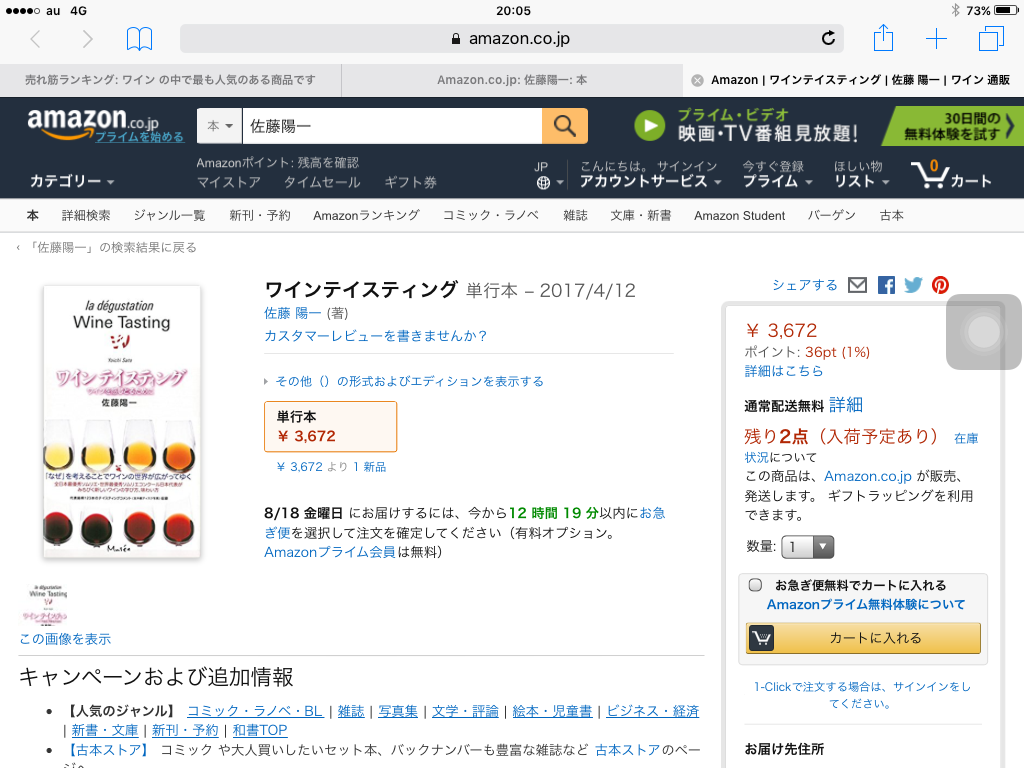The width and height of the screenshot is (1024, 768).
Task: Click the Wine Tasting book cover image
Action: click(x=121, y=421)
